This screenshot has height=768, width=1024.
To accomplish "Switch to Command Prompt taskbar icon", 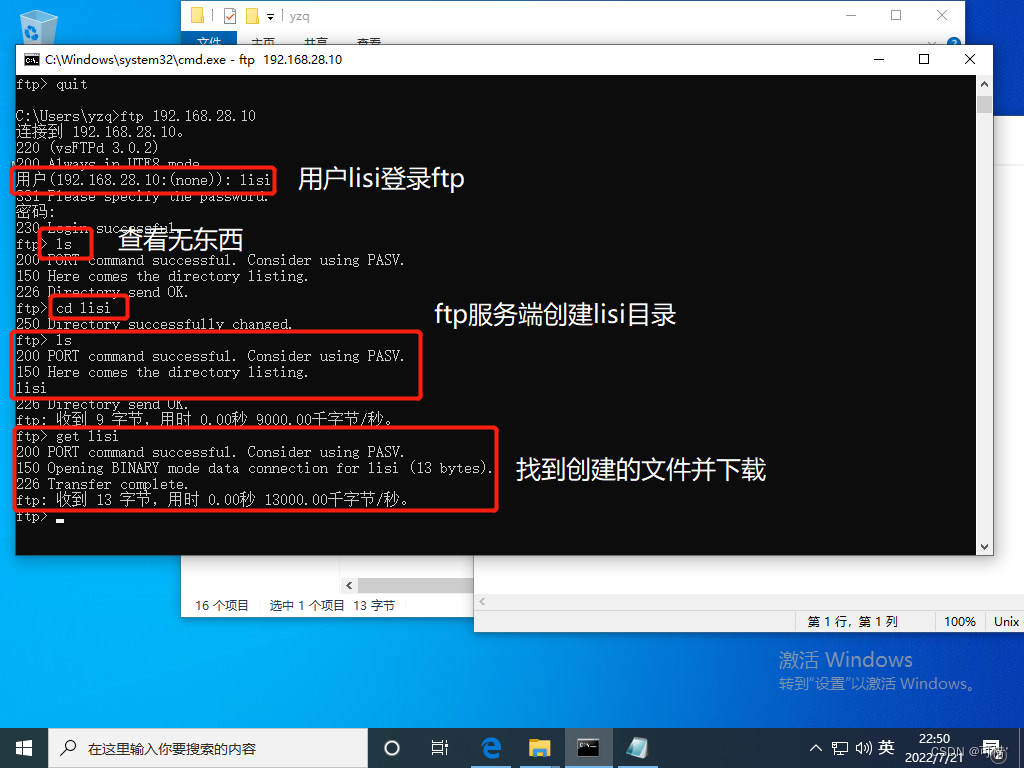I will pos(588,748).
